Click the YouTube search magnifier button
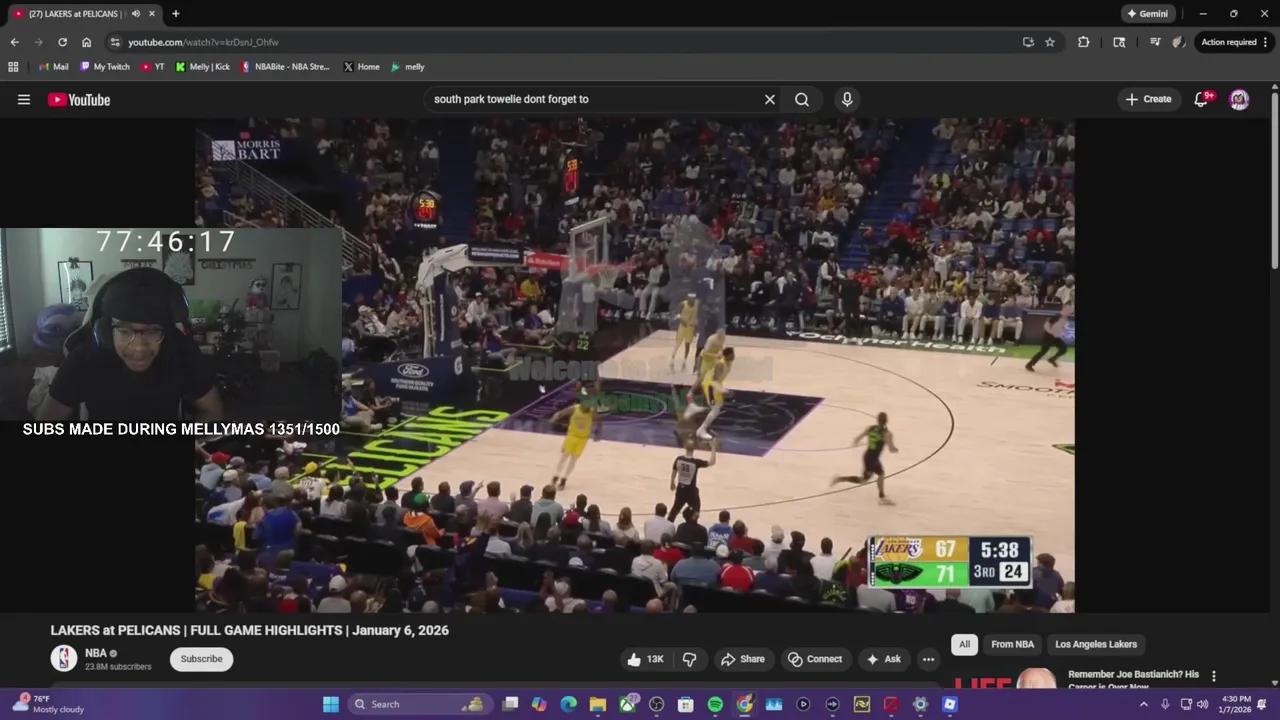The width and height of the screenshot is (1280, 720). 802,99
